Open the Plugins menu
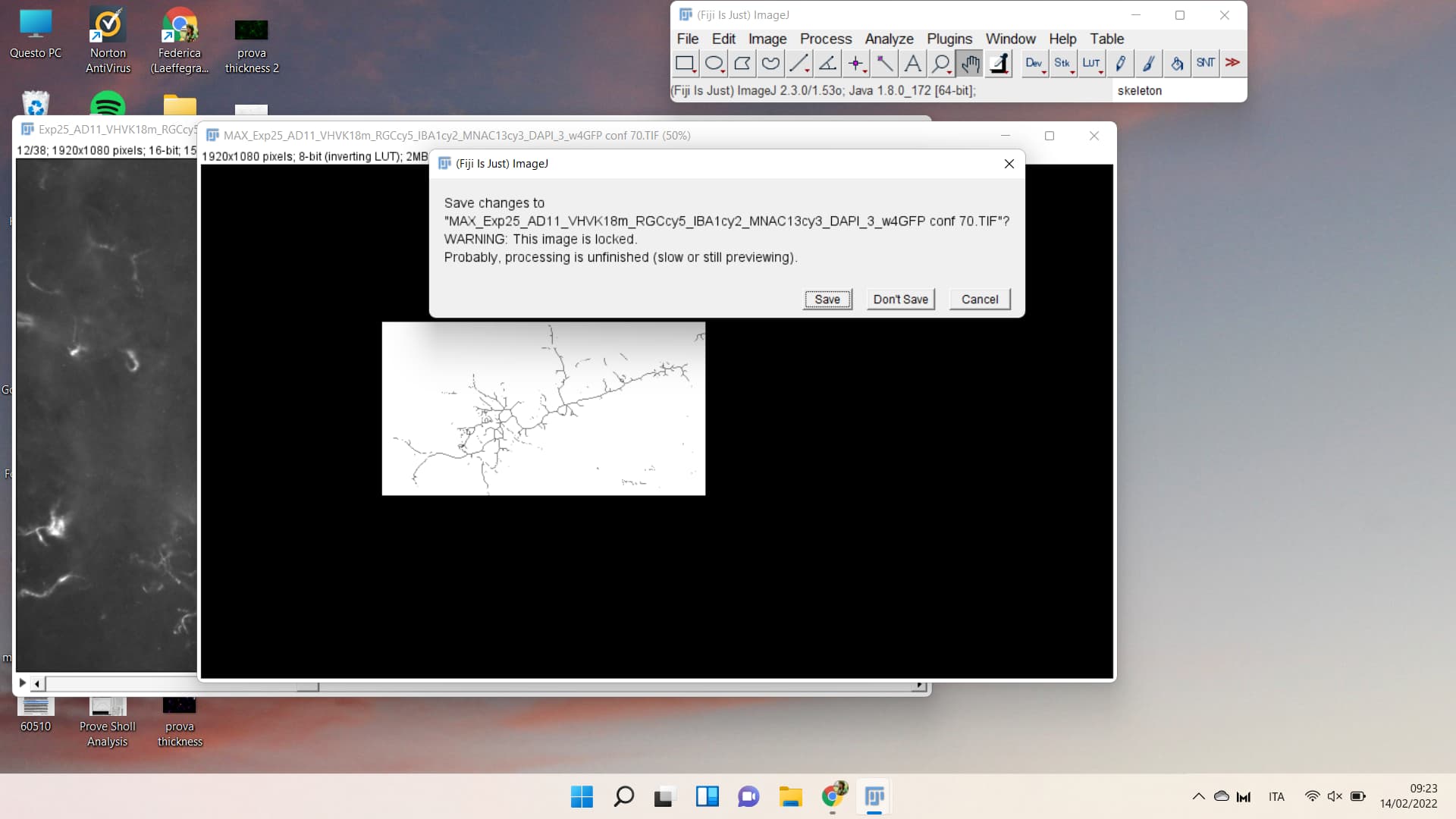Screen dimensions: 1456x819 tap(949, 39)
